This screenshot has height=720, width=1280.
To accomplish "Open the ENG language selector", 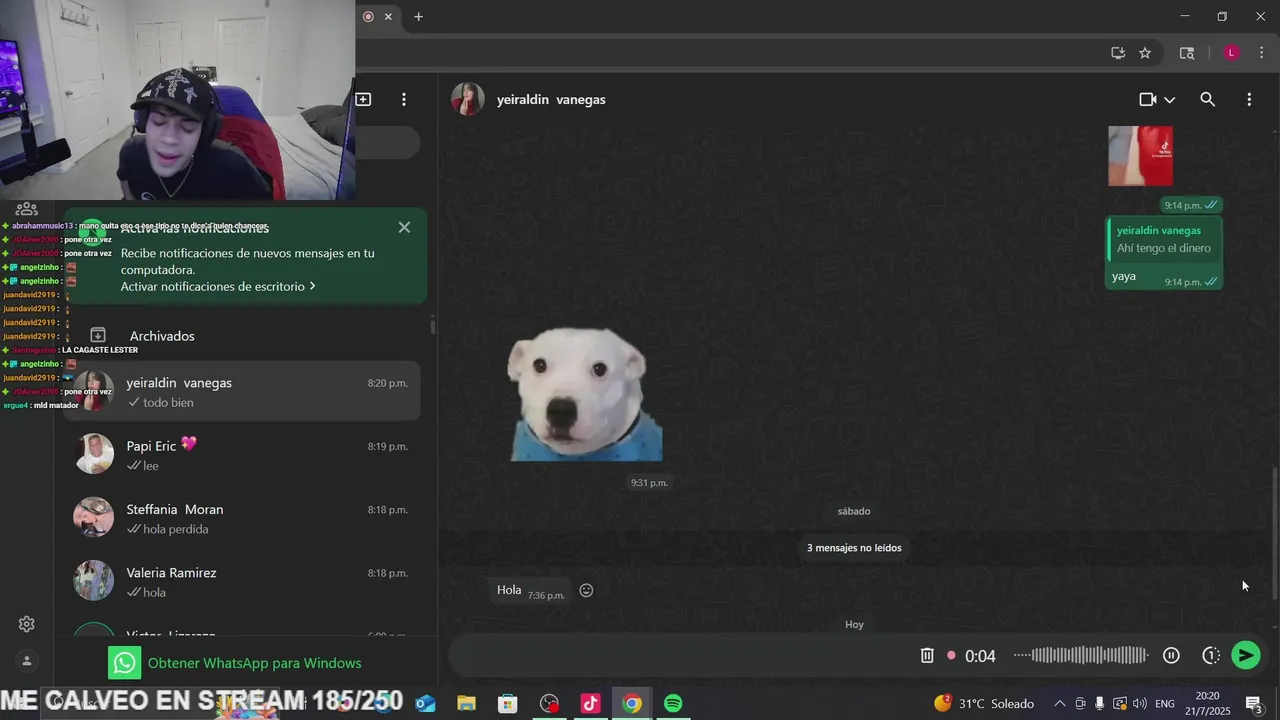I will 1165,704.
